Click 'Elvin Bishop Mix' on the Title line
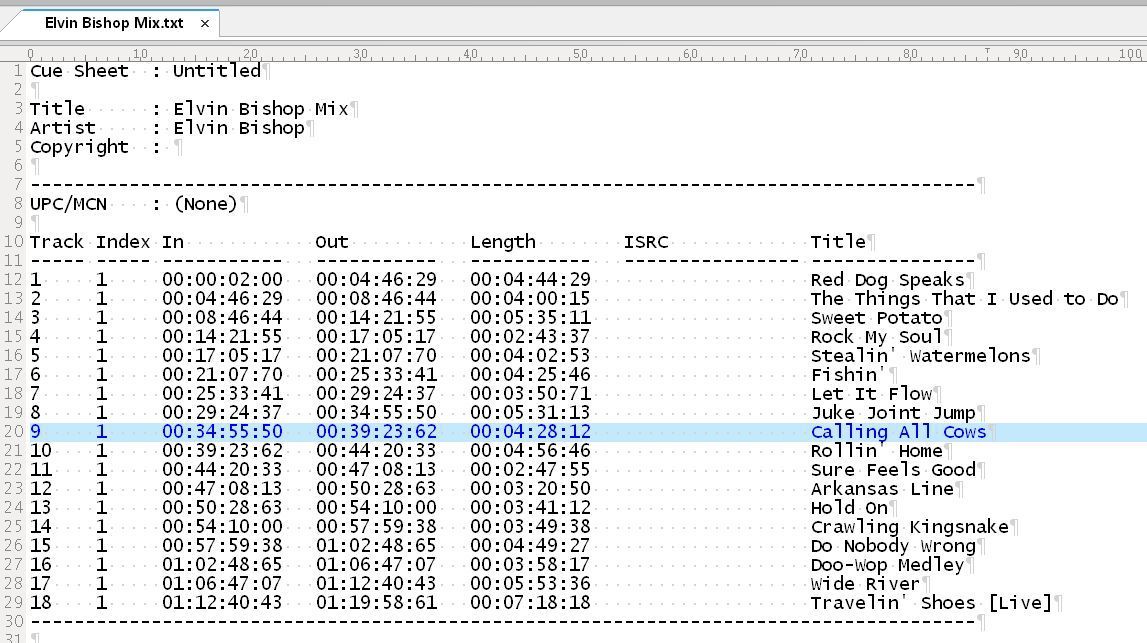This screenshot has width=1147, height=643. [260, 109]
